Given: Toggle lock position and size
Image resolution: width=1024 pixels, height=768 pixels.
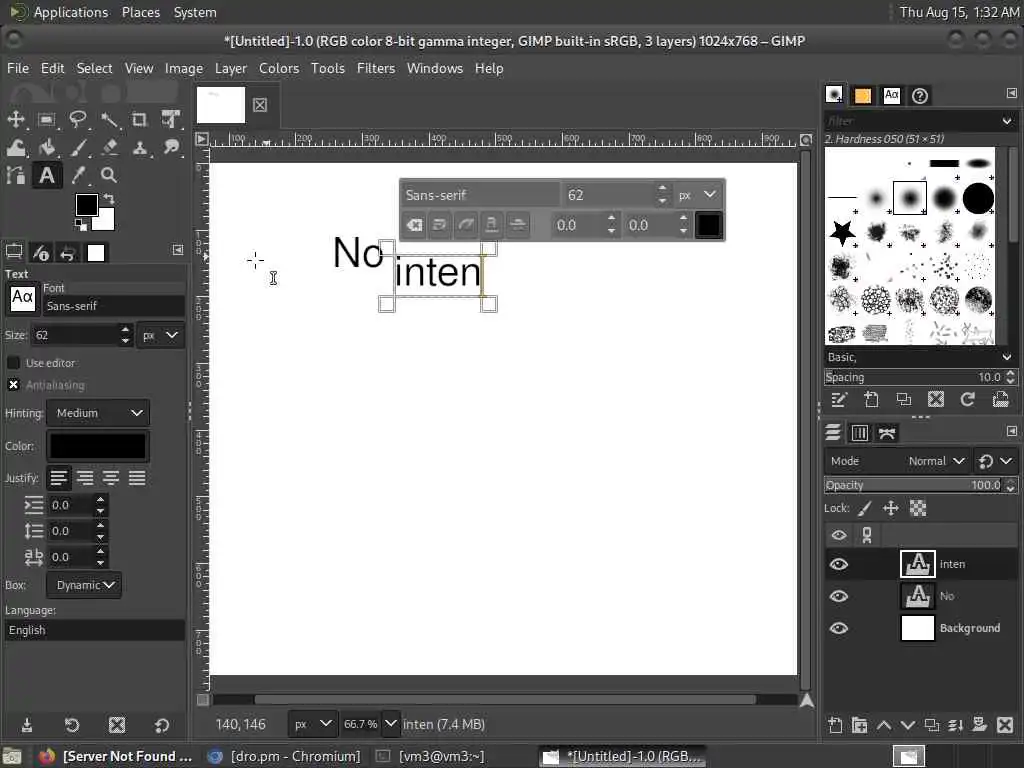Looking at the screenshot, I should [891, 508].
